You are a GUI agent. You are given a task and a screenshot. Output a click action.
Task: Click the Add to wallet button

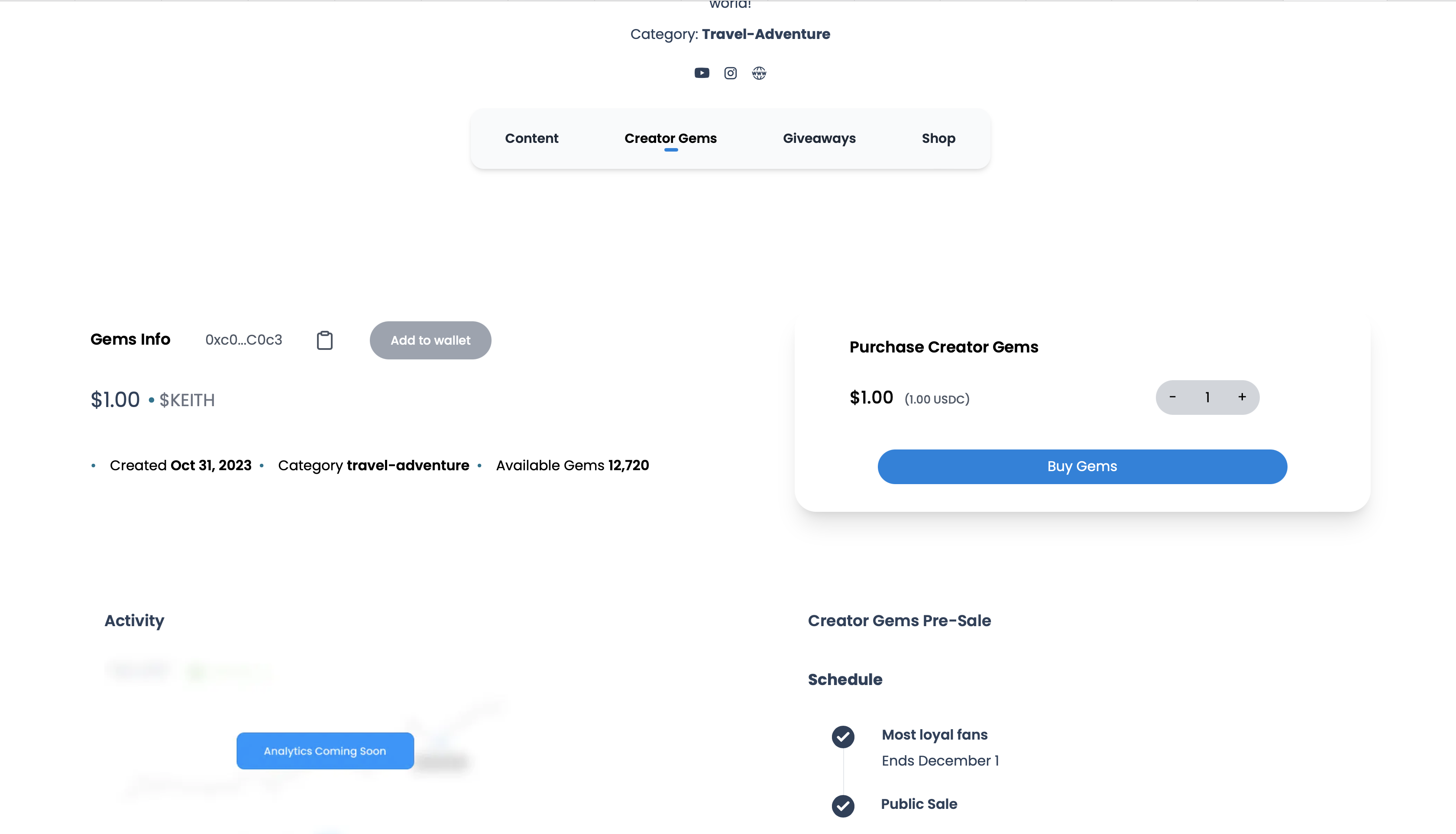pyautogui.click(x=431, y=340)
